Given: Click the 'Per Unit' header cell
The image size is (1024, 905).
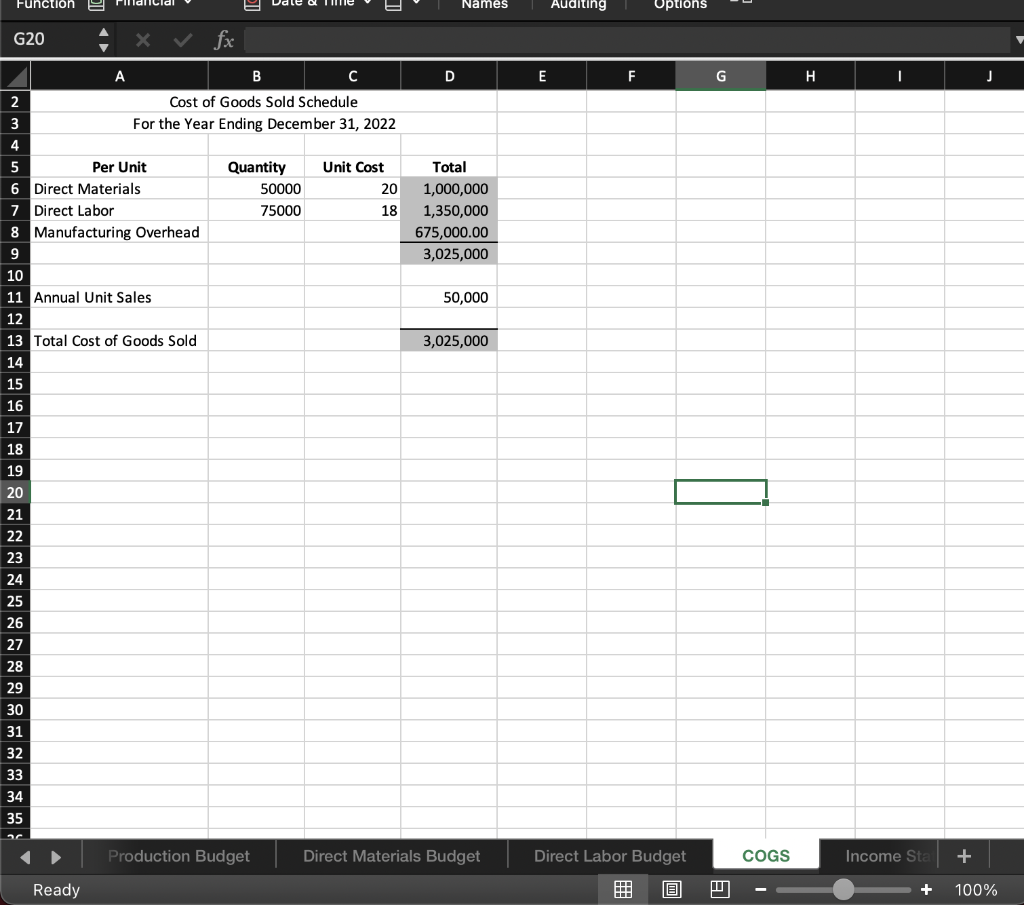Looking at the screenshot, I should pos(120,167).
